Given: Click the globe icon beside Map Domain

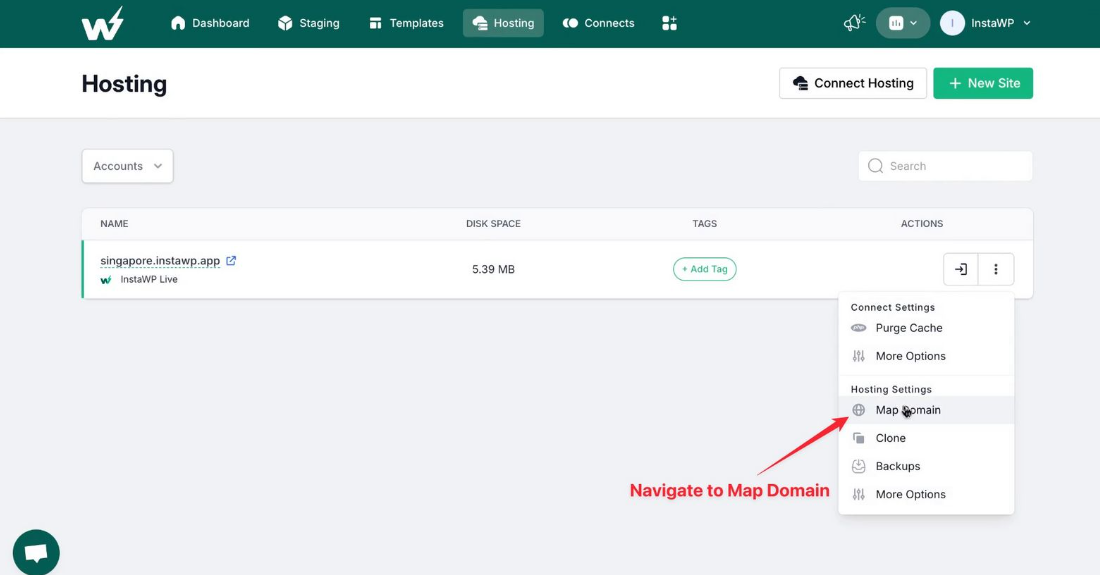Looking at the screenshot, I should tap(858, 410).
